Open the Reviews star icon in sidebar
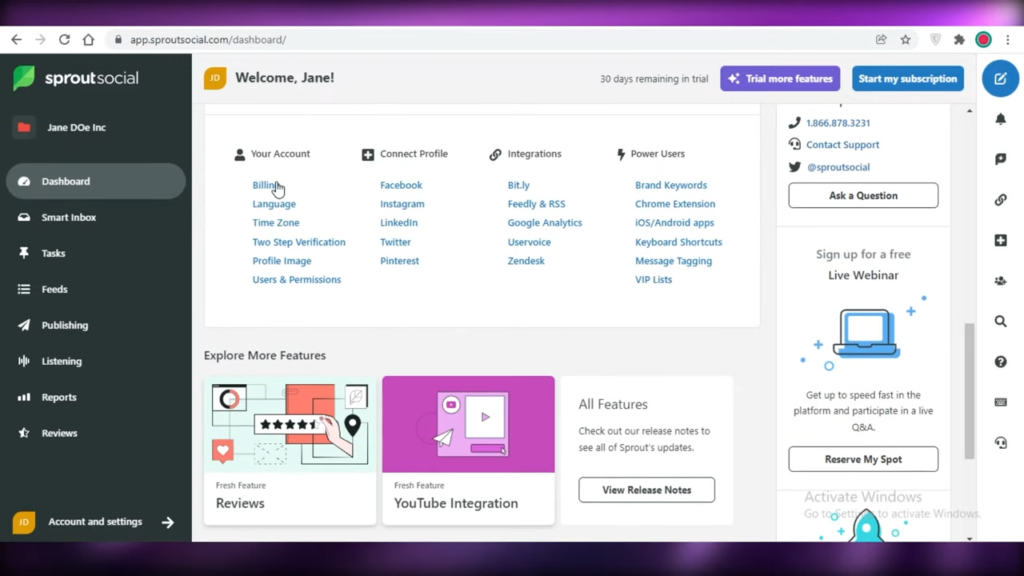Screen dimensions: 1024x576 [25, 433]
